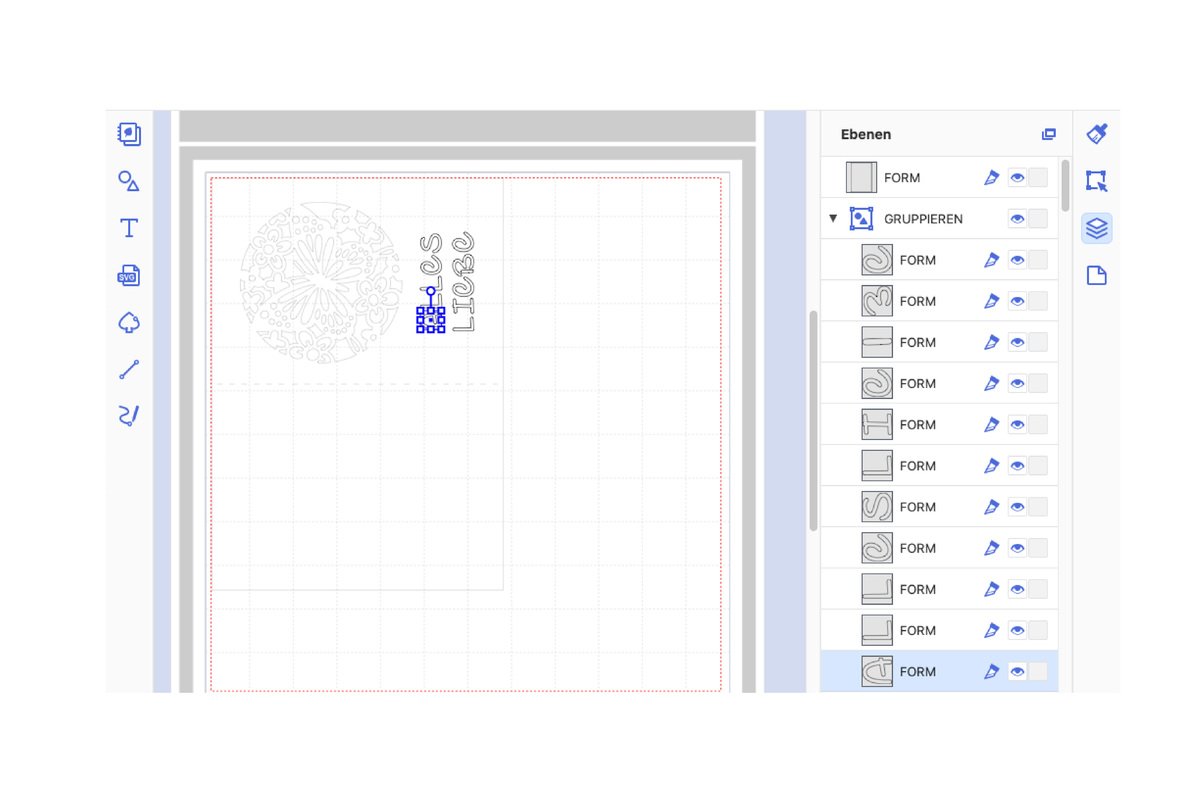This screenshot has height=800, width=1200.
Task: Click the rotation handle of selected shape
Action: point(431,292)
